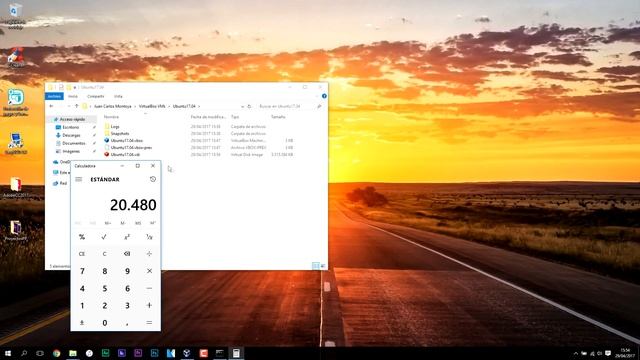Click digit 9 on calculator
640x360 pixels.
tap(127, 271)
